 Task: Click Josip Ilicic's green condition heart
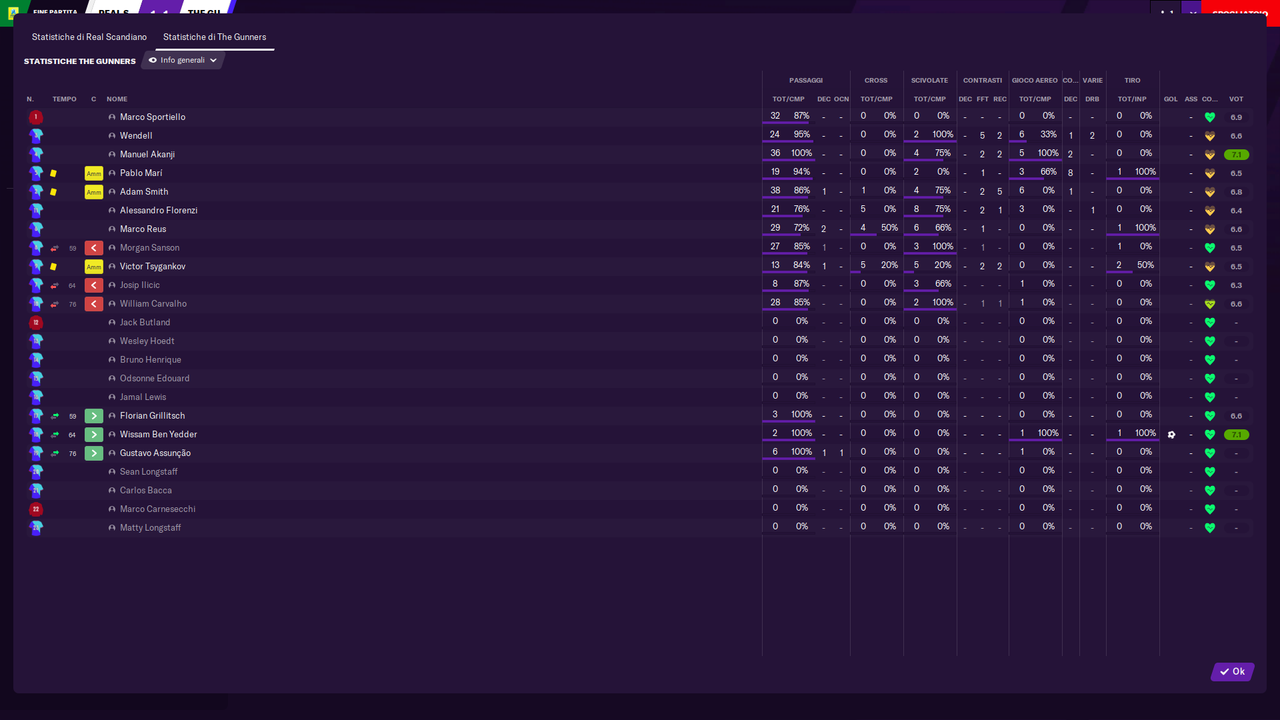click(1209, 284)
